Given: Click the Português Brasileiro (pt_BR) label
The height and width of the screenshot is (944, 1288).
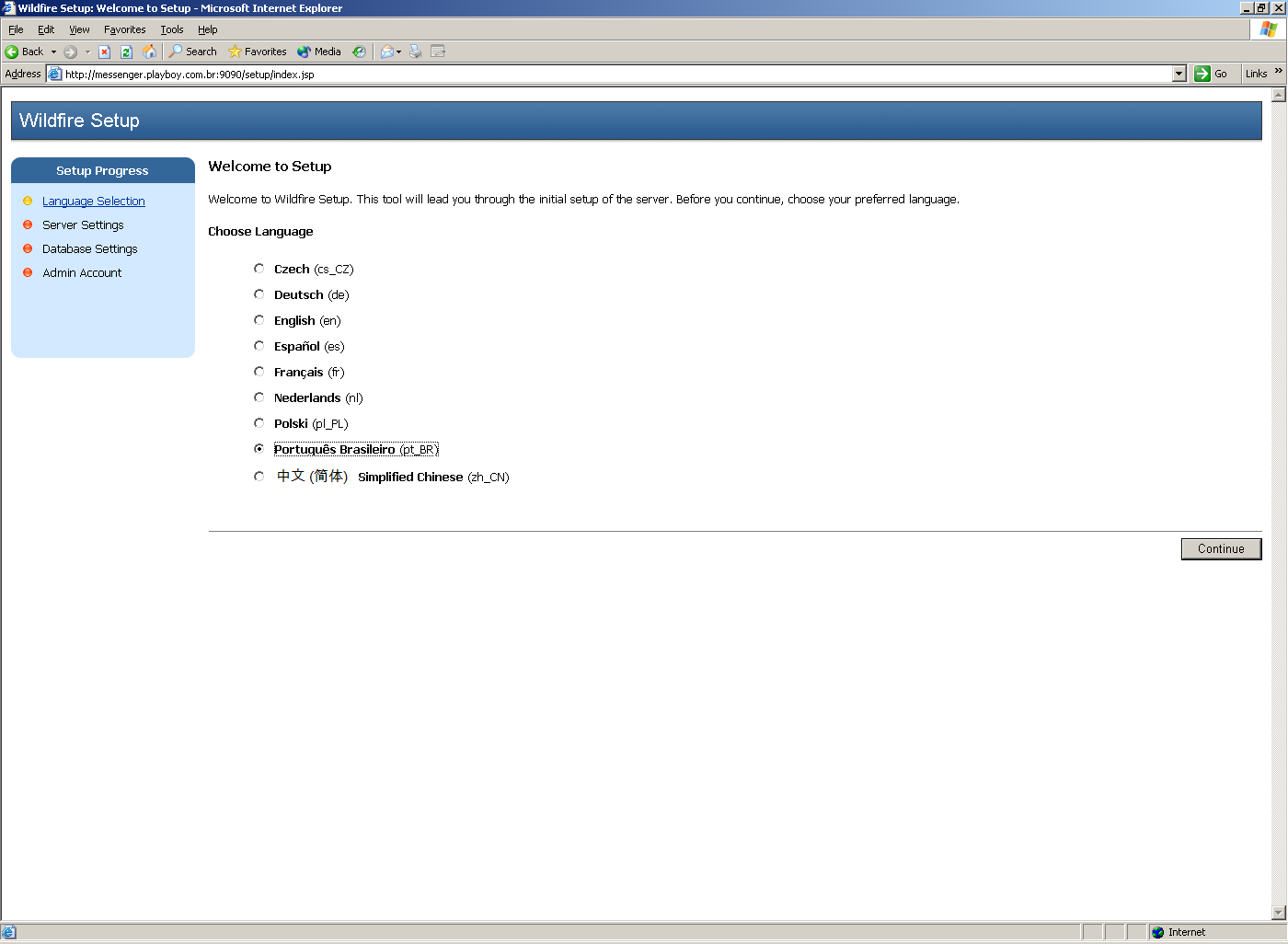Looking at the screenshot, I should click(356, 449).
